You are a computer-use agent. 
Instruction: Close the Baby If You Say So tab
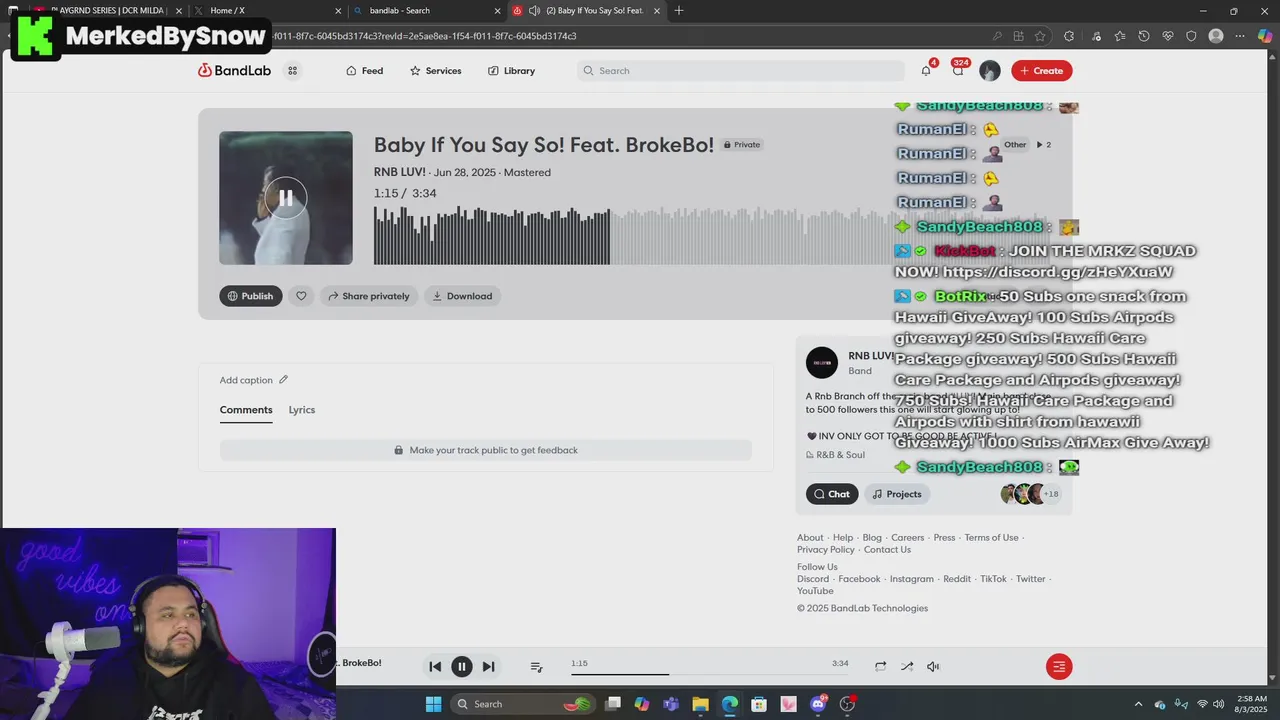(x=657, y=11)
